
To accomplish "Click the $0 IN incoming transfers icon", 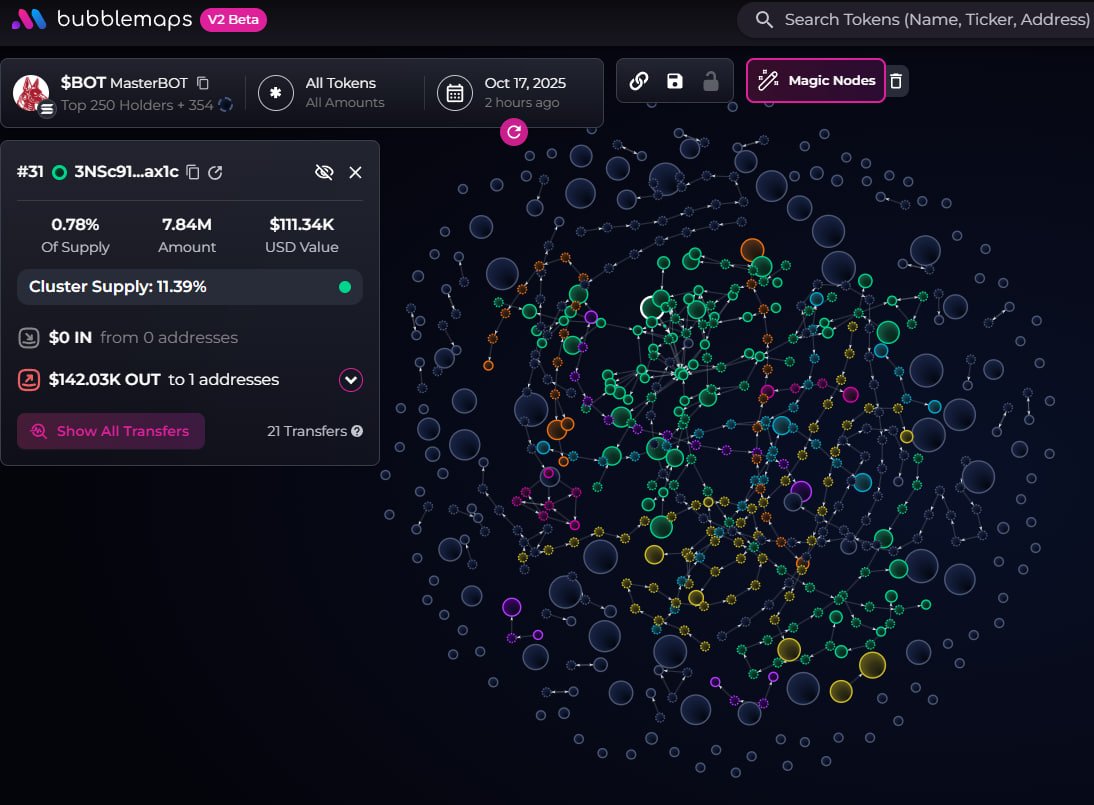I will pyautogui.click(x=29, y=338).
